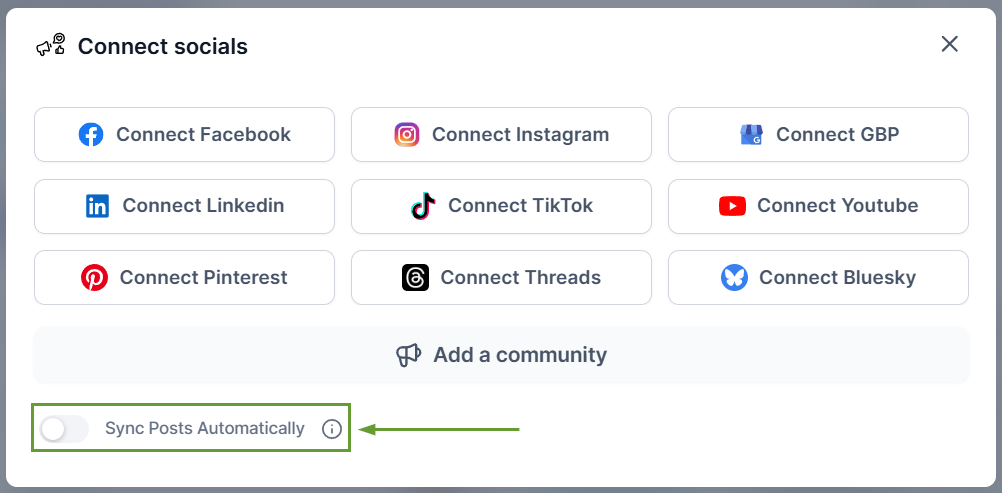
Task: Click the Bluesky butterfly icon
Action: point(734,278)
